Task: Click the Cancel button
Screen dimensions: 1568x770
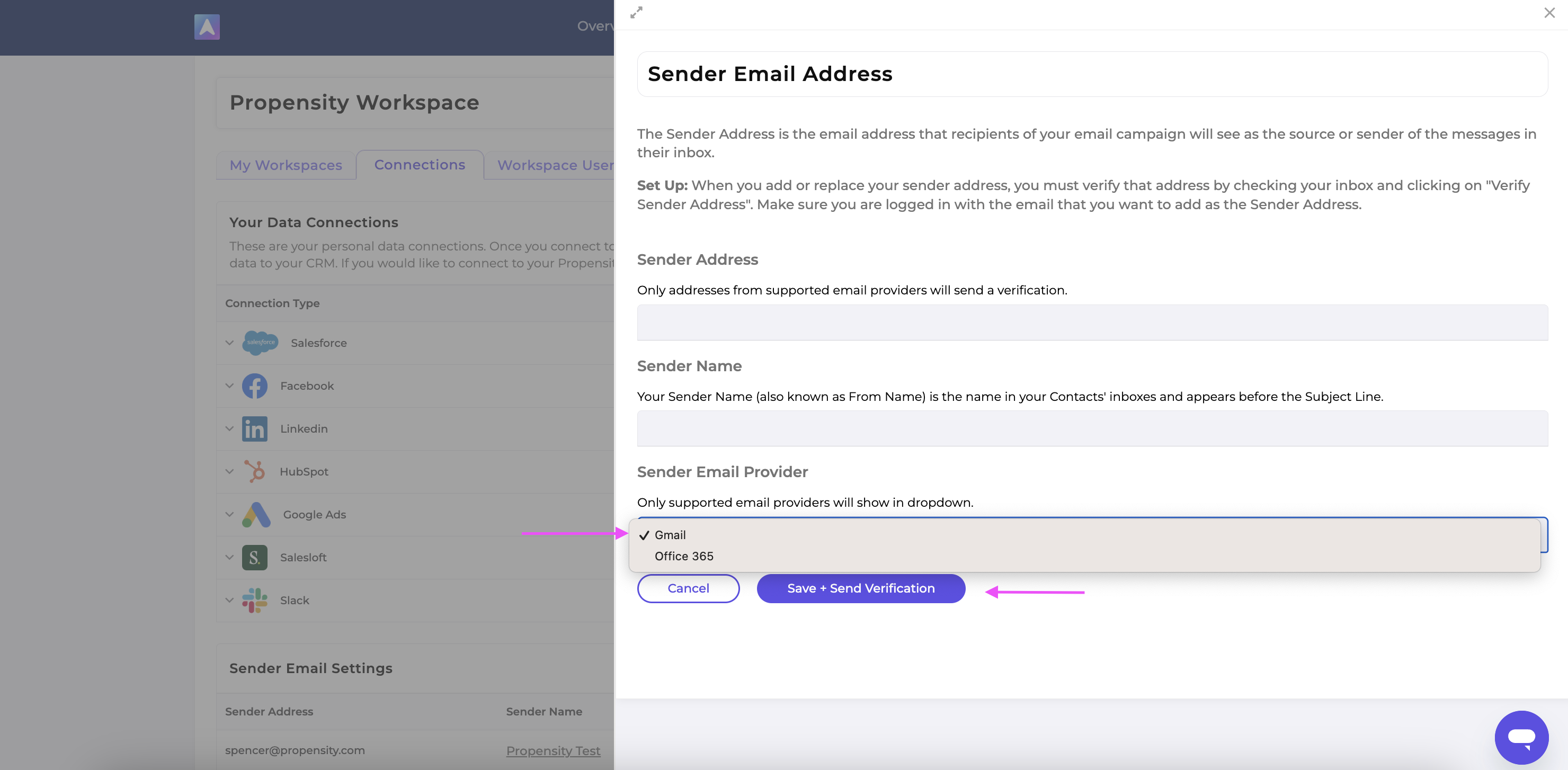Action: [688, 588]
